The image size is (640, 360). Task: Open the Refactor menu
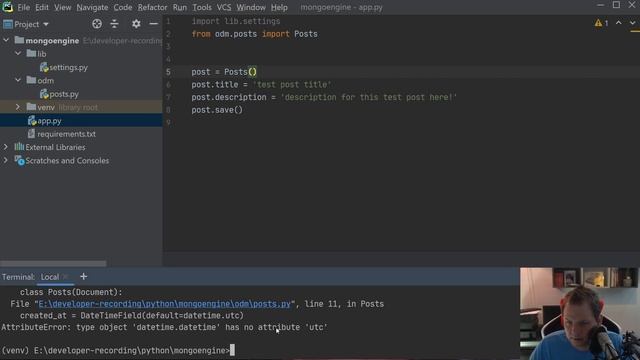(152, 7)
